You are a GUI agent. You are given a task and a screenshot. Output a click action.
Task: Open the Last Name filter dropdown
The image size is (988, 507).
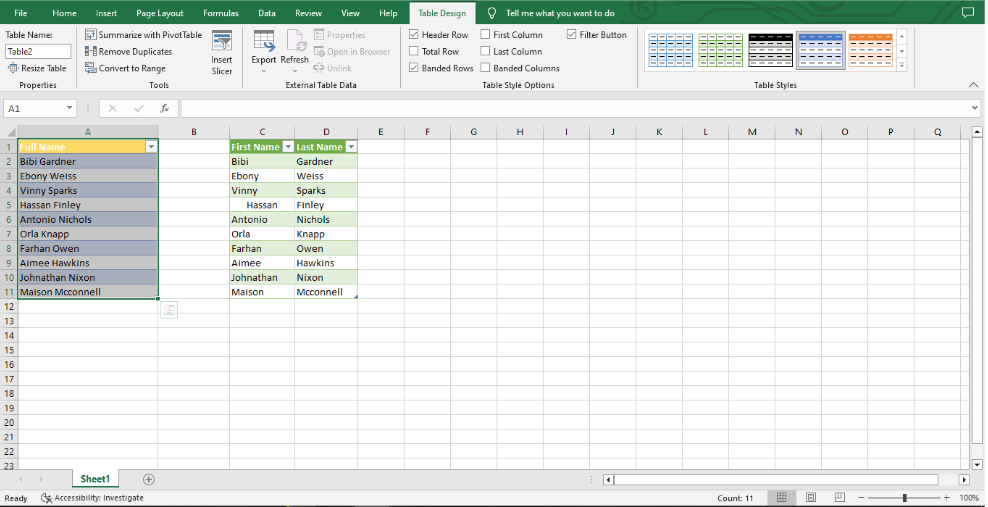[x=351, y=147]
